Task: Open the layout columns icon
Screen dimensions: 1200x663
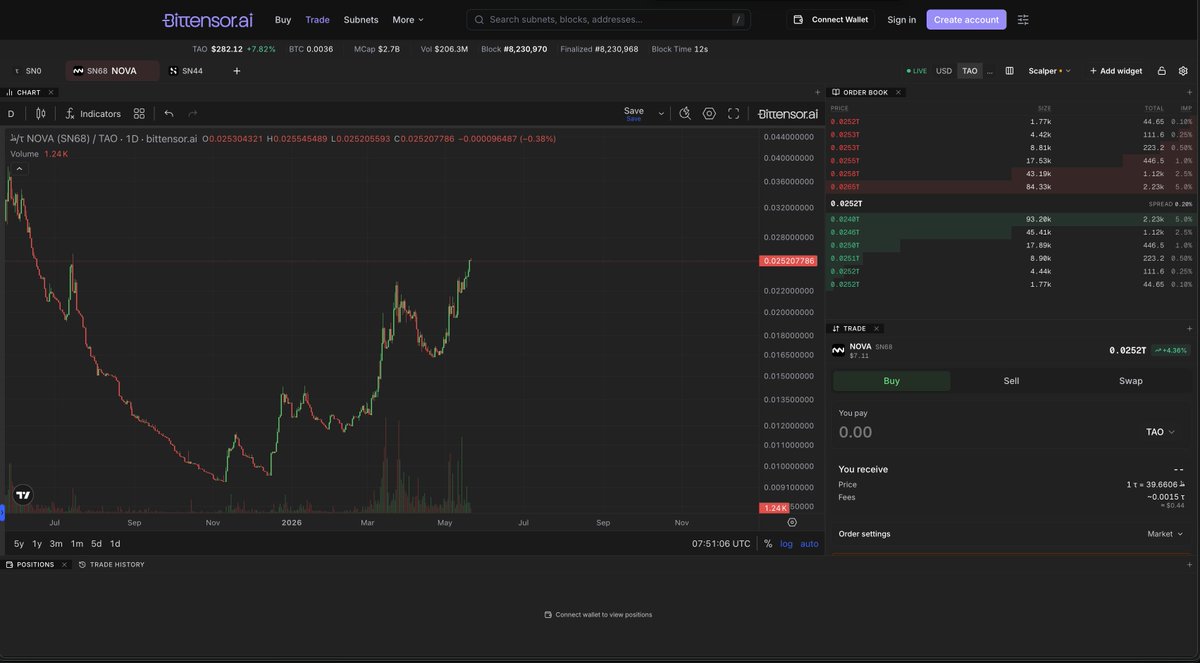Action: point(1009,71)
